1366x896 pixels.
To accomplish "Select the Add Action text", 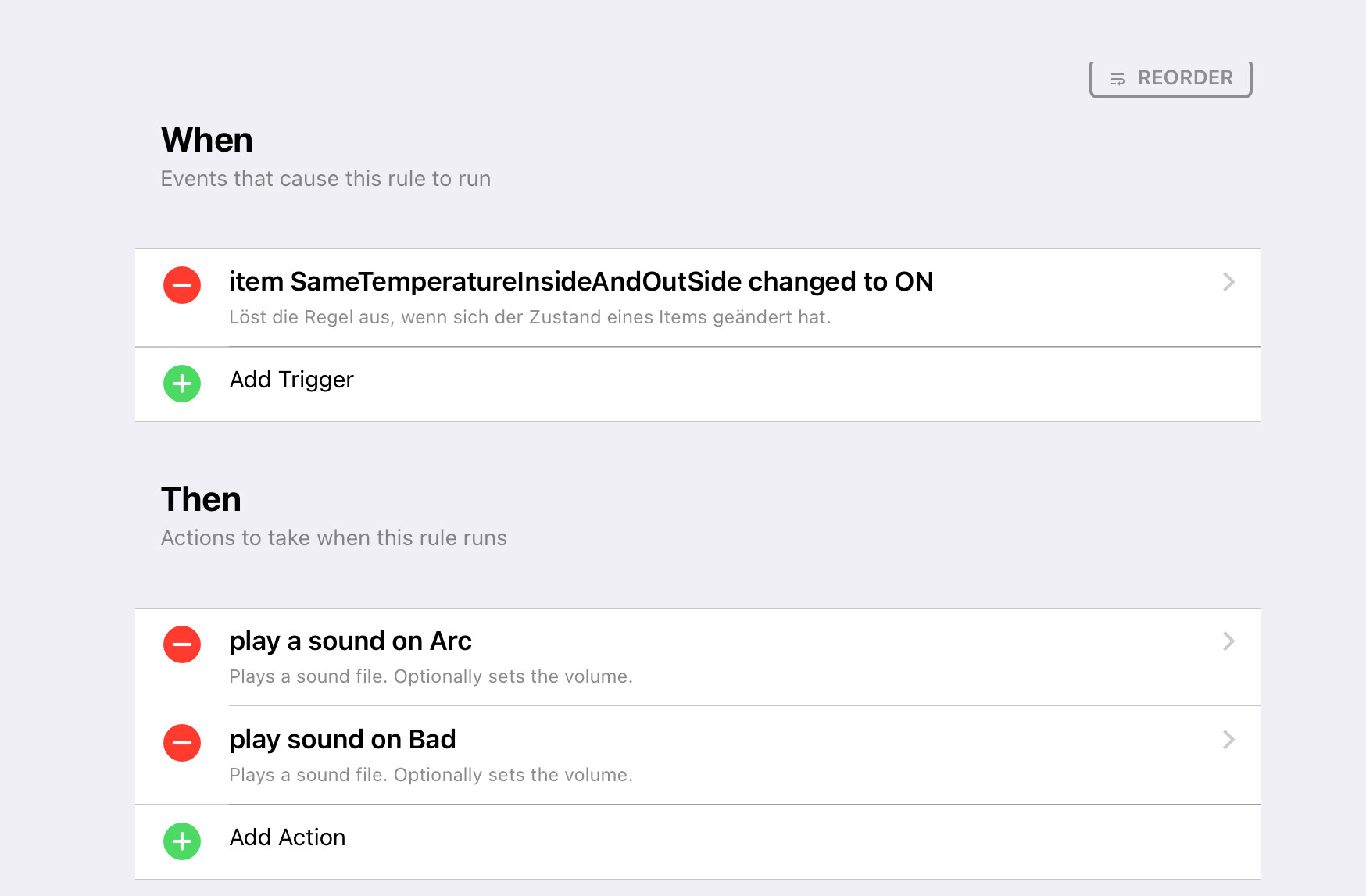I will pos(288,837).
